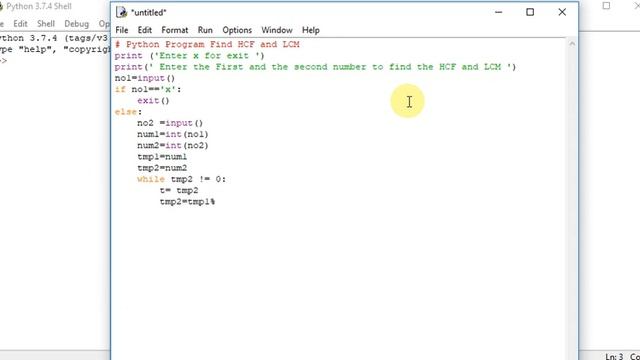
Task: Click the line 'num2=int(no2)'
Action: coord(173,145)
